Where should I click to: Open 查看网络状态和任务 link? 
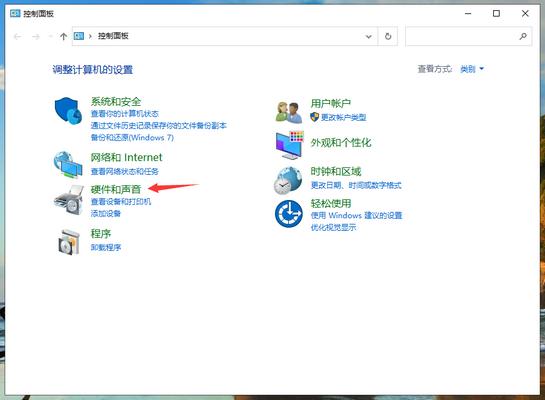pos(124,171)
